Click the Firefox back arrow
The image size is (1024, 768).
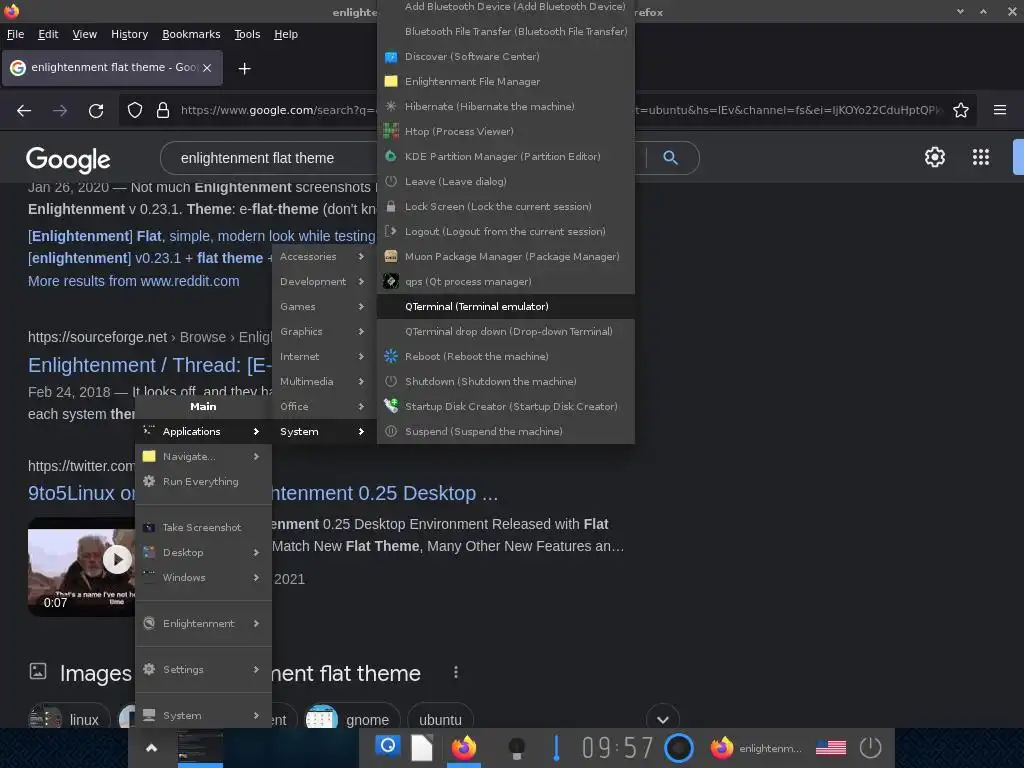tap(24, 110)
